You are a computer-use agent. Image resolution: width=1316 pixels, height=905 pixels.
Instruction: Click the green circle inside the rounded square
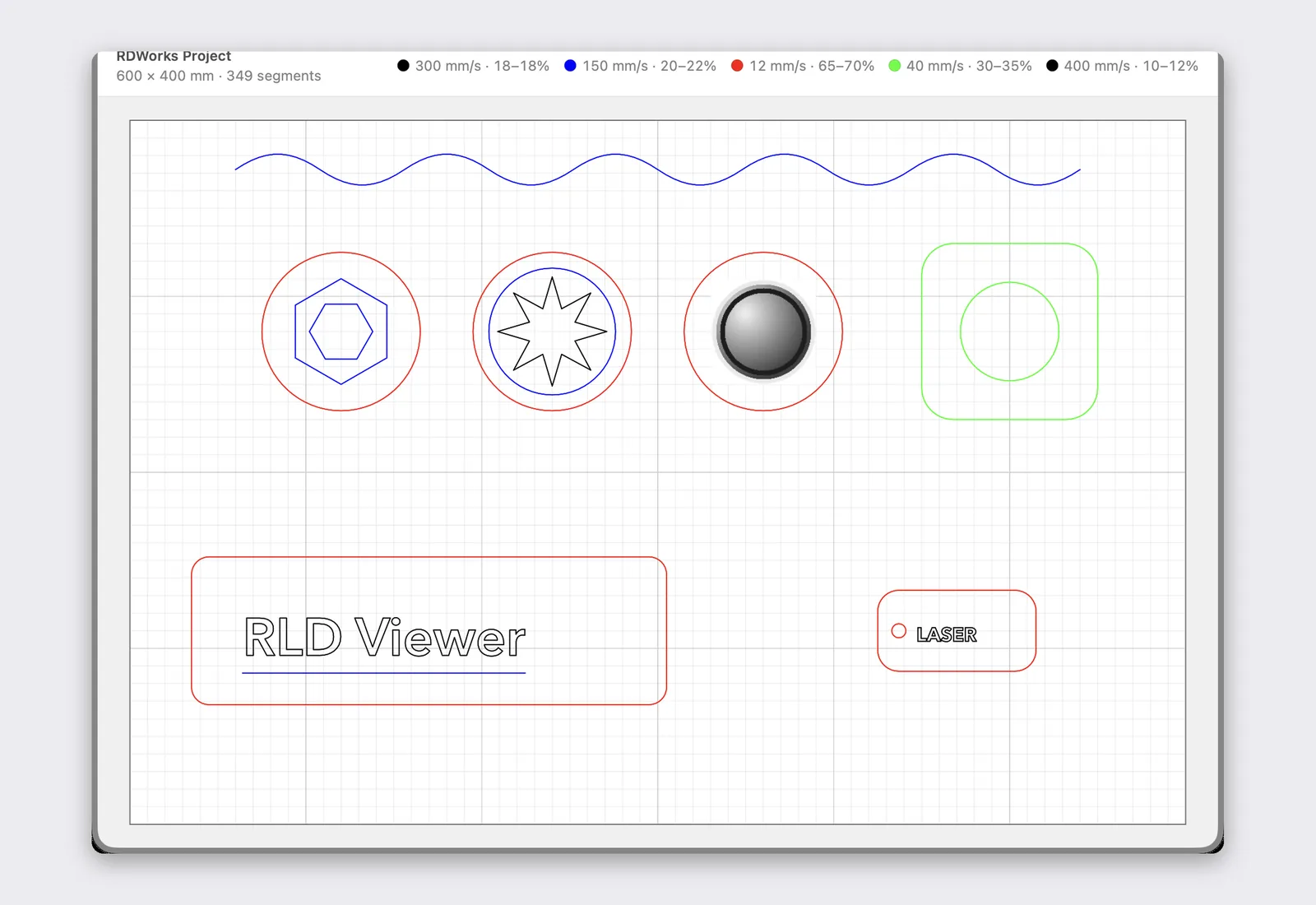[x=1010, y=332]
